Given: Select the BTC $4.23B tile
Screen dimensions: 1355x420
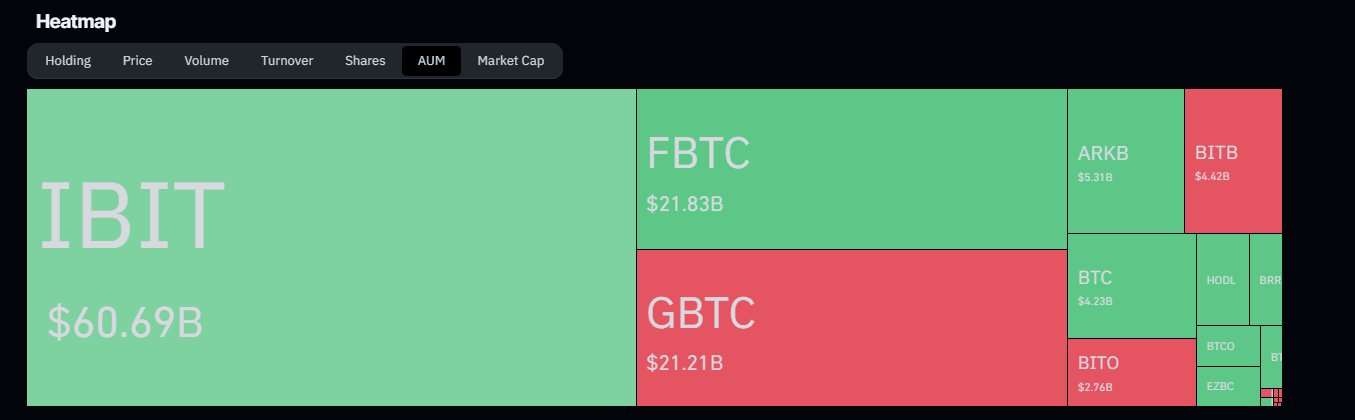Looking at the screenshot, I should pyautogui.click(x=1131, y=286).
